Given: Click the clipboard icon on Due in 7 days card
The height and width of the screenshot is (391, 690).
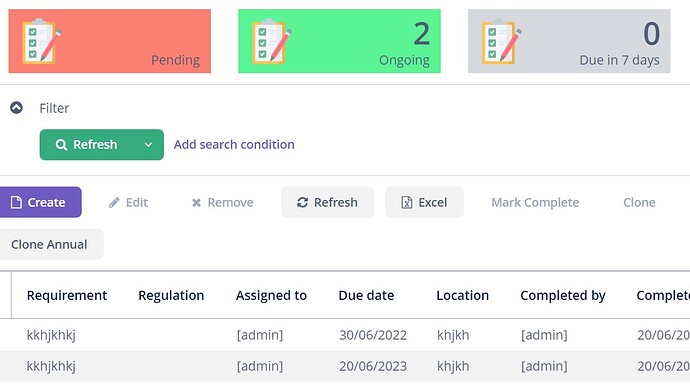Looking at the screenshot, I should point(502,41).
